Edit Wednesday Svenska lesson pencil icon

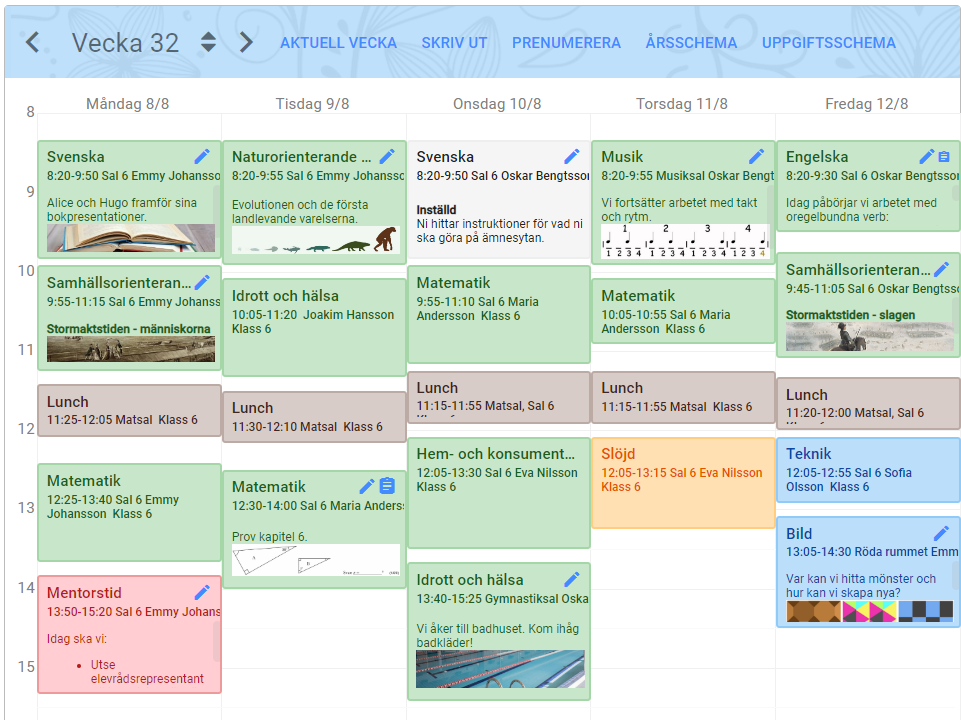coord(571,157)
